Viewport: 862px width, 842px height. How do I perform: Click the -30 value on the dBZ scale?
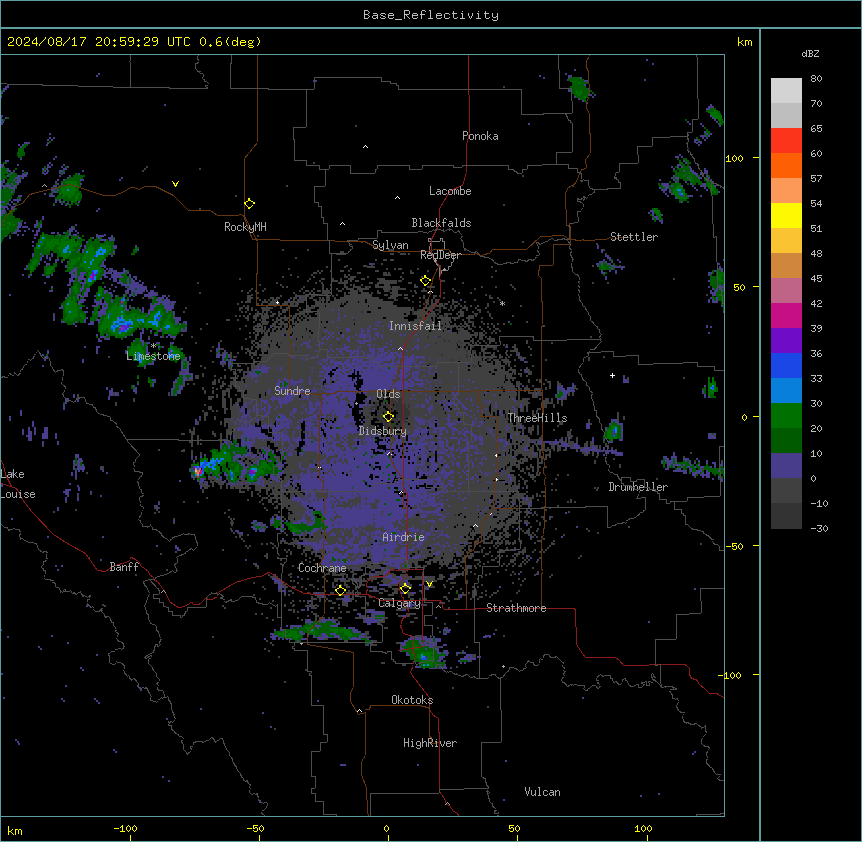(819, 528)
